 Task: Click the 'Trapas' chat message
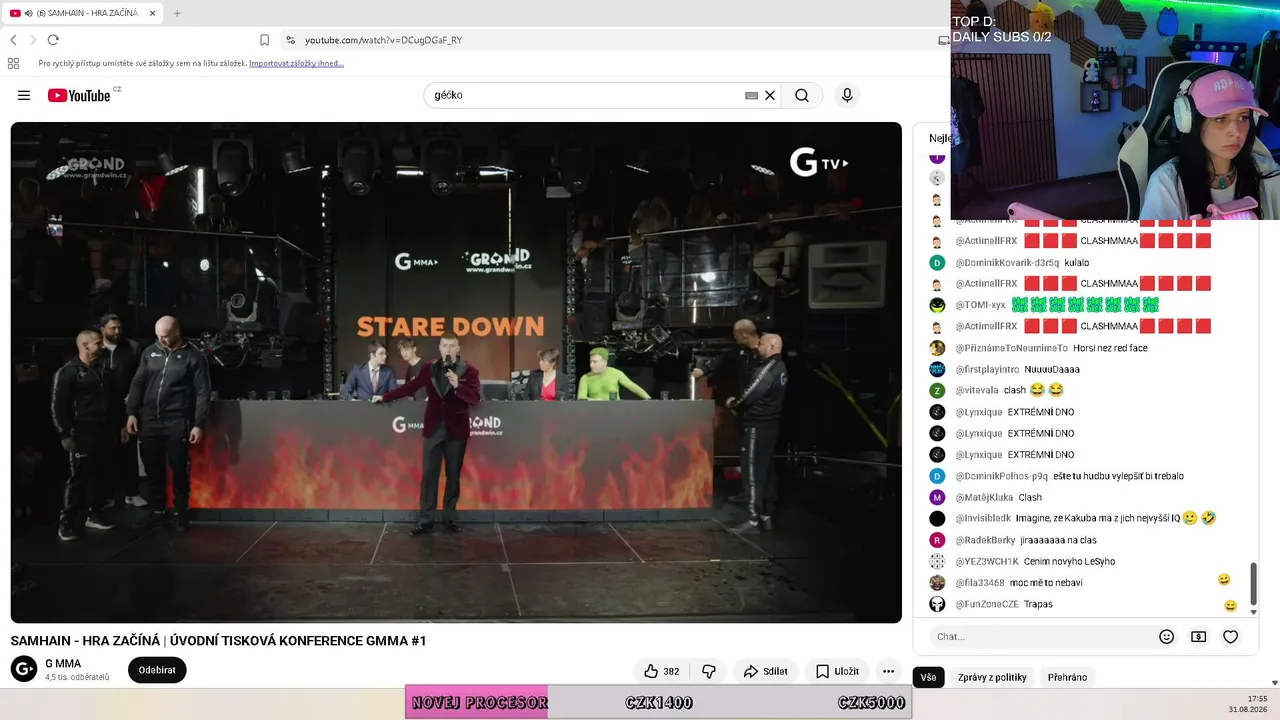pyautogui.click(x=1038, y=604)
